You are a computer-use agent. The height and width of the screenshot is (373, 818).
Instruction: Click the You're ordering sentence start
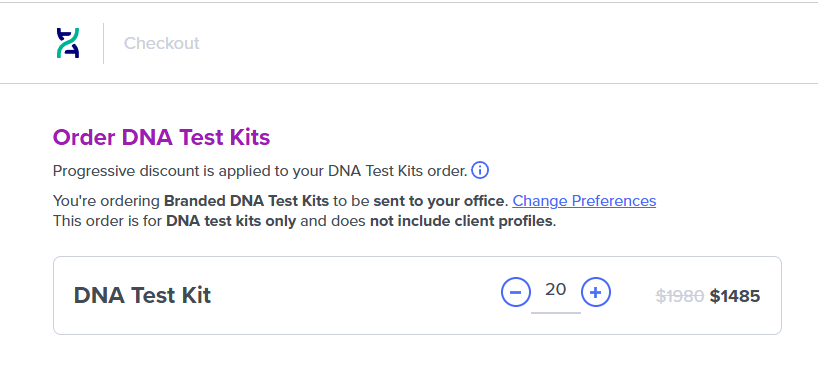point(106,201)
